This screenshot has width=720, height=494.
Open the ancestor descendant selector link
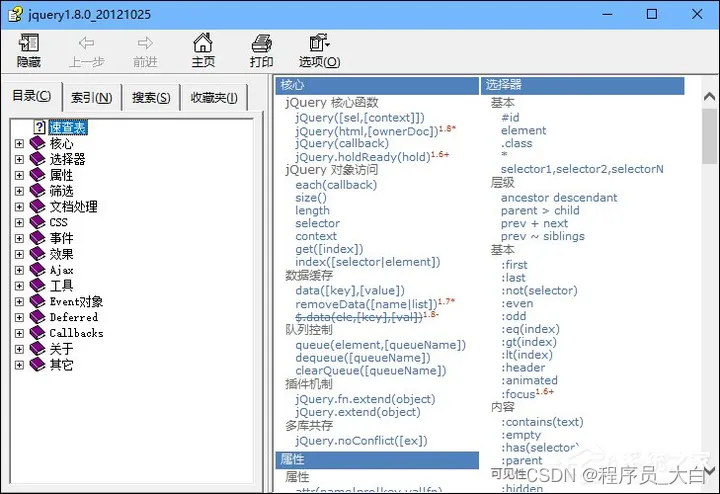click(559, 197)
